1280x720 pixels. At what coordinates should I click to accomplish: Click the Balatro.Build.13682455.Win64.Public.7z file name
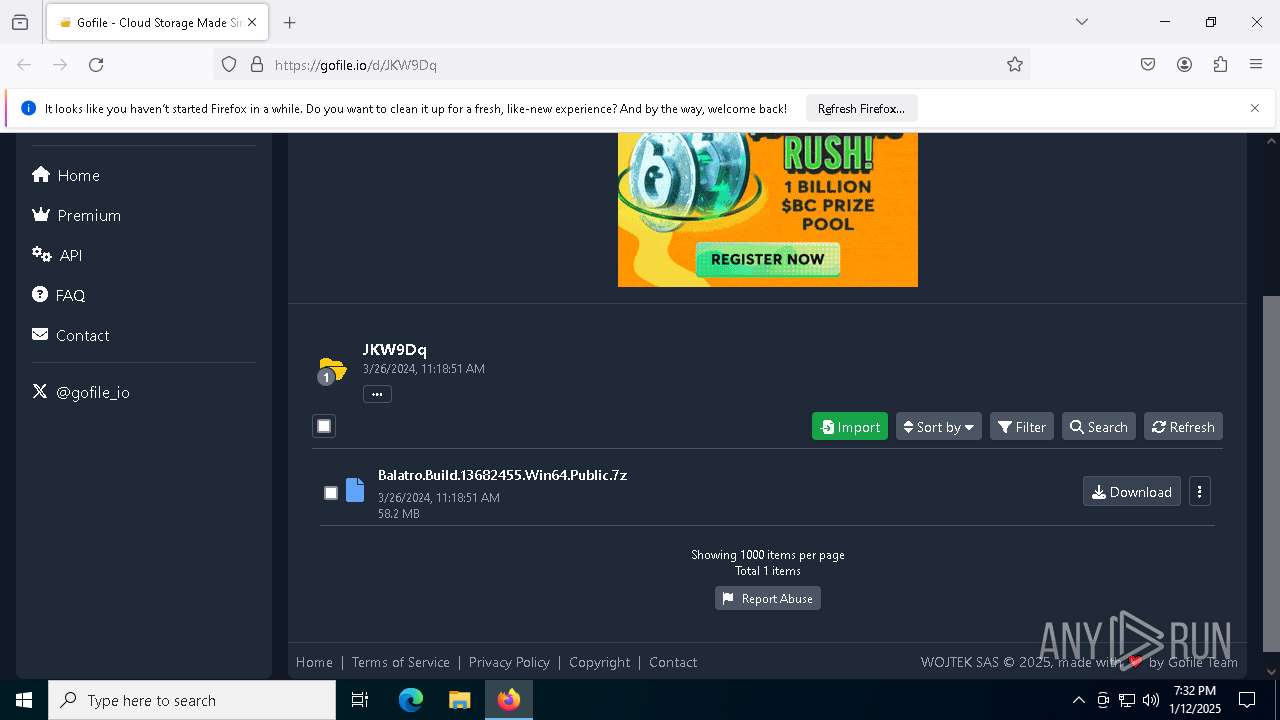click(502, 475)
